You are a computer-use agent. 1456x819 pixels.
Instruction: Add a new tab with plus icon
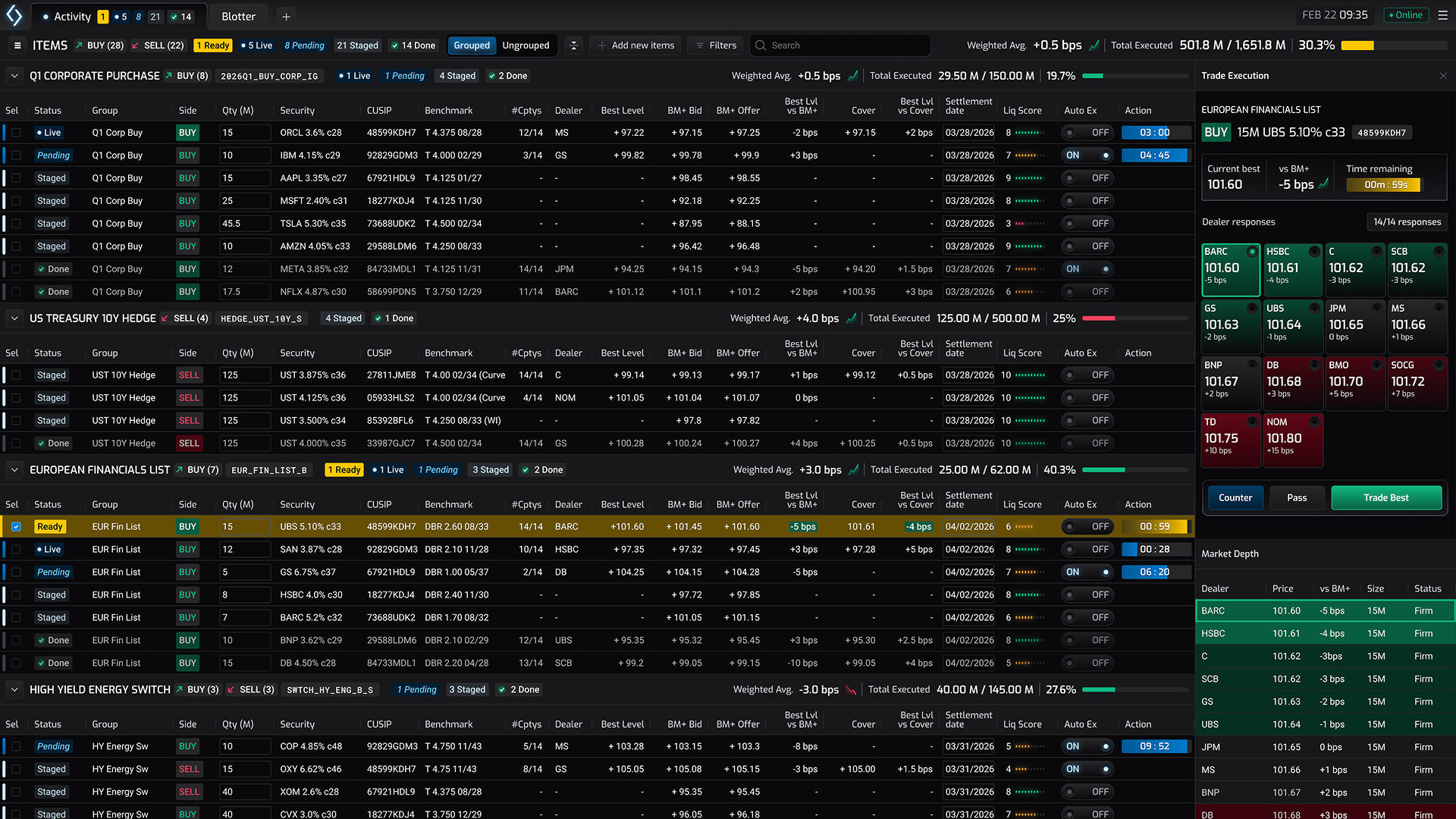[x=286, y=17]
